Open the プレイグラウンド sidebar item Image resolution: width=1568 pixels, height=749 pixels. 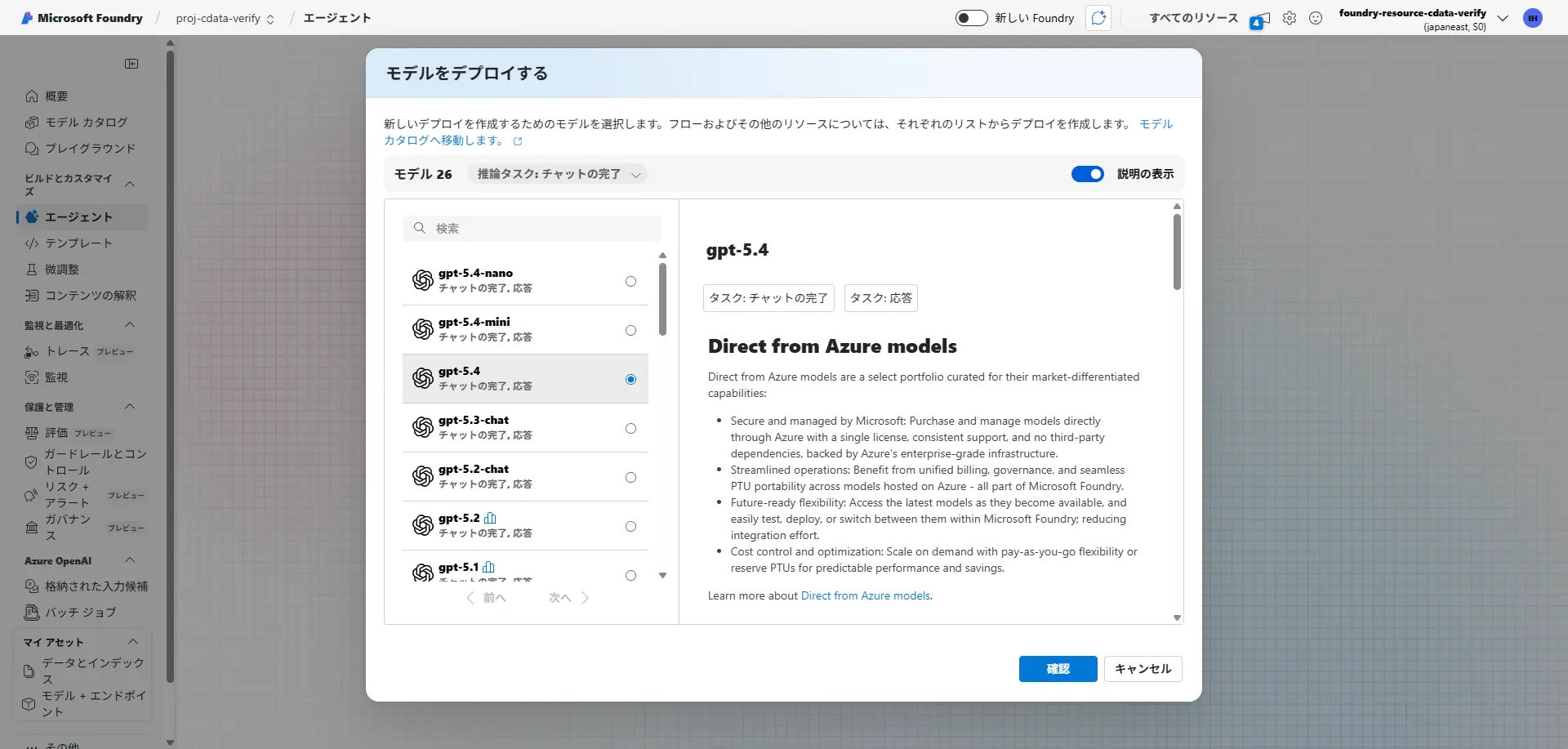[x=82, y=149]
